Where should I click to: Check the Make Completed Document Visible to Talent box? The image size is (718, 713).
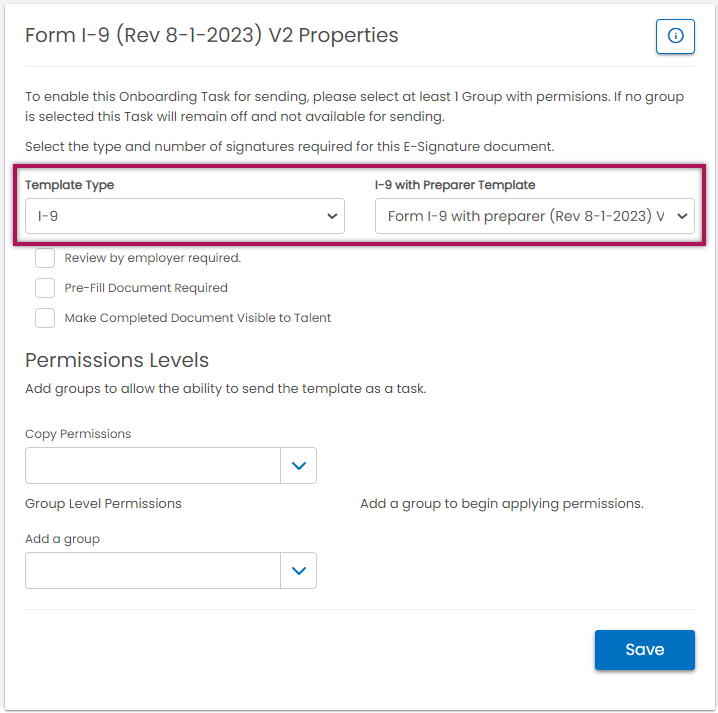point(45,318)
